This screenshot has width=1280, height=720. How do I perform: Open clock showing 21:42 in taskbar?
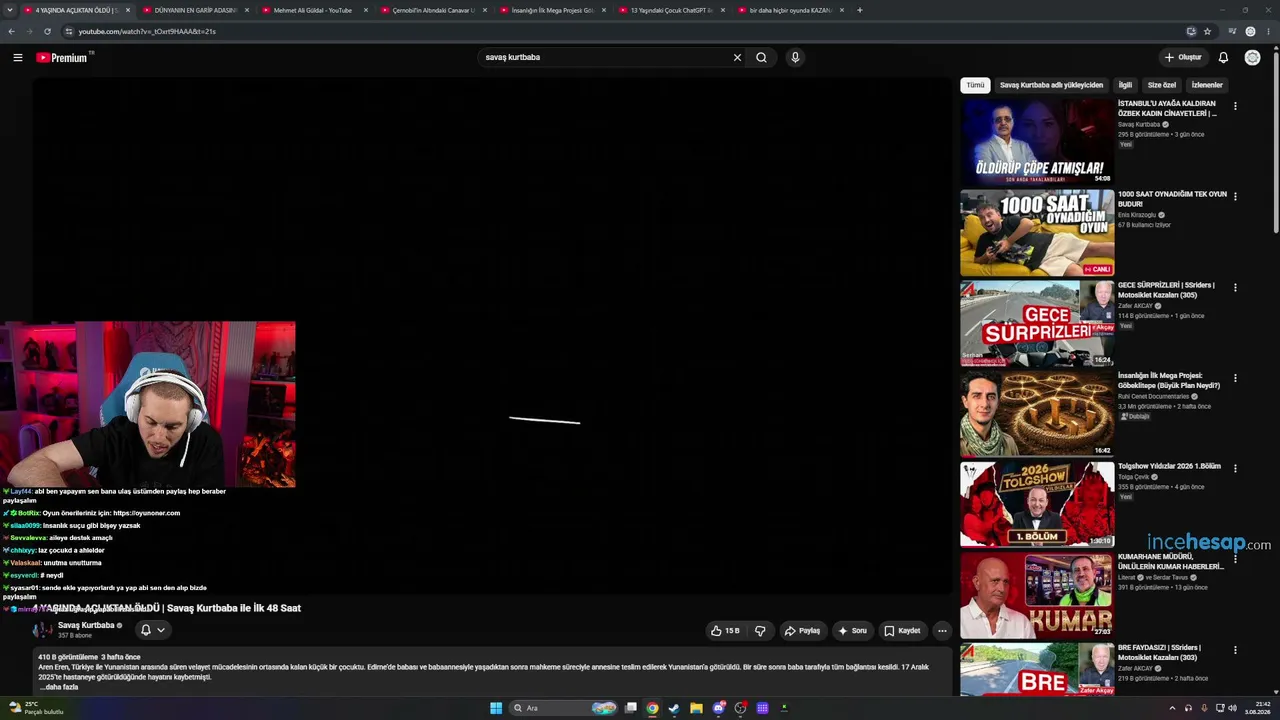[1257, 708]
